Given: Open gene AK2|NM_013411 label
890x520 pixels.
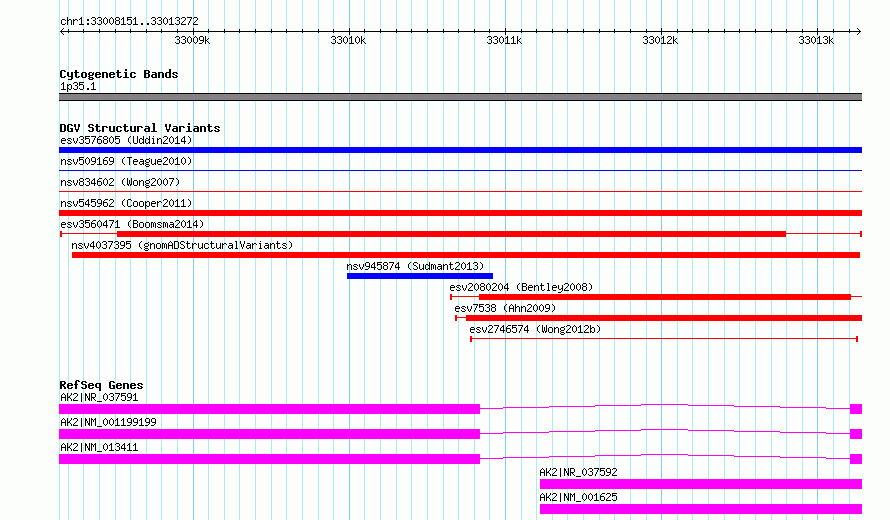Looking at the screenshot, I should (x=99, y=447).
